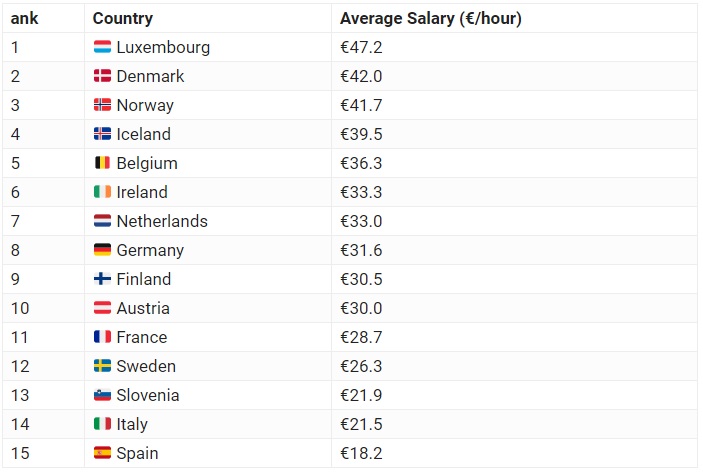The image size is (703, 476).
Task: Click France's €28.7 salary value
Action: (361, 337)
